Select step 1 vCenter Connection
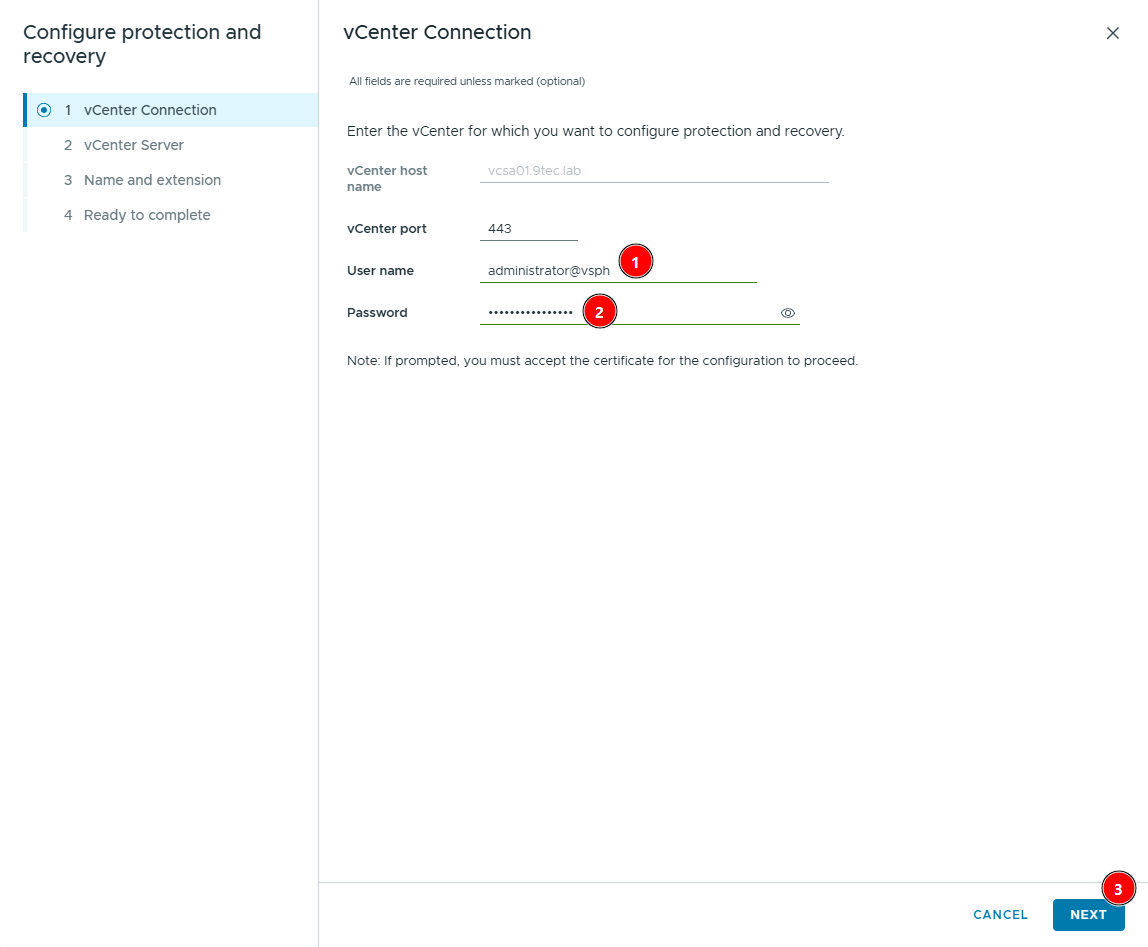1148x947 pixels. pos(171,110)
